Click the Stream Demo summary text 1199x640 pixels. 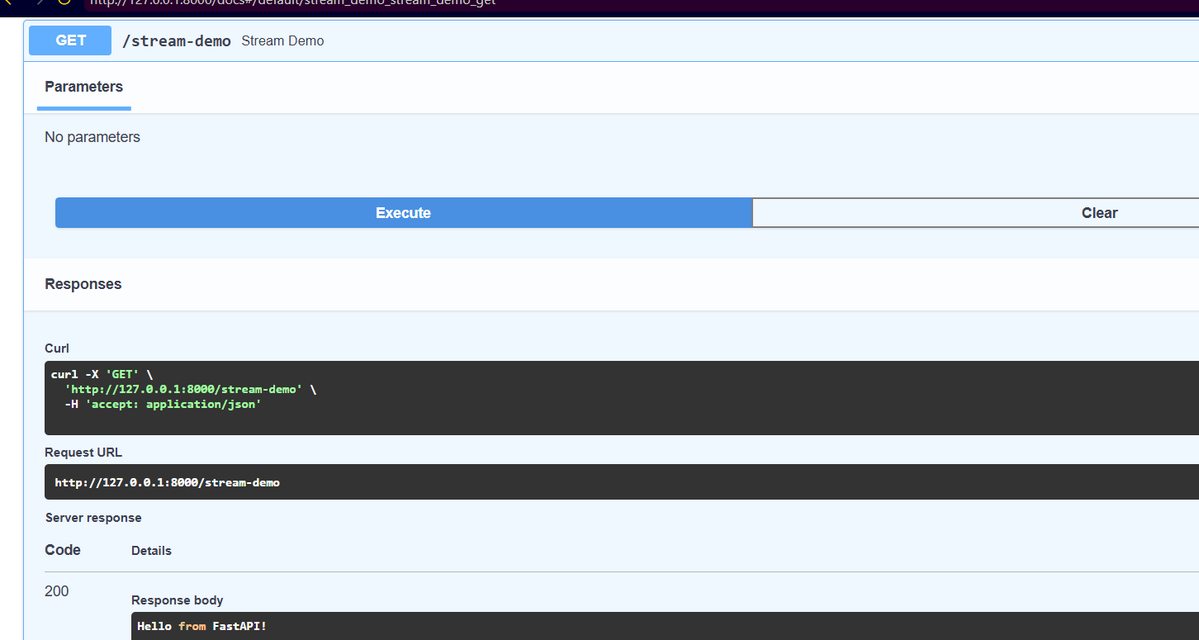point(283,41)
